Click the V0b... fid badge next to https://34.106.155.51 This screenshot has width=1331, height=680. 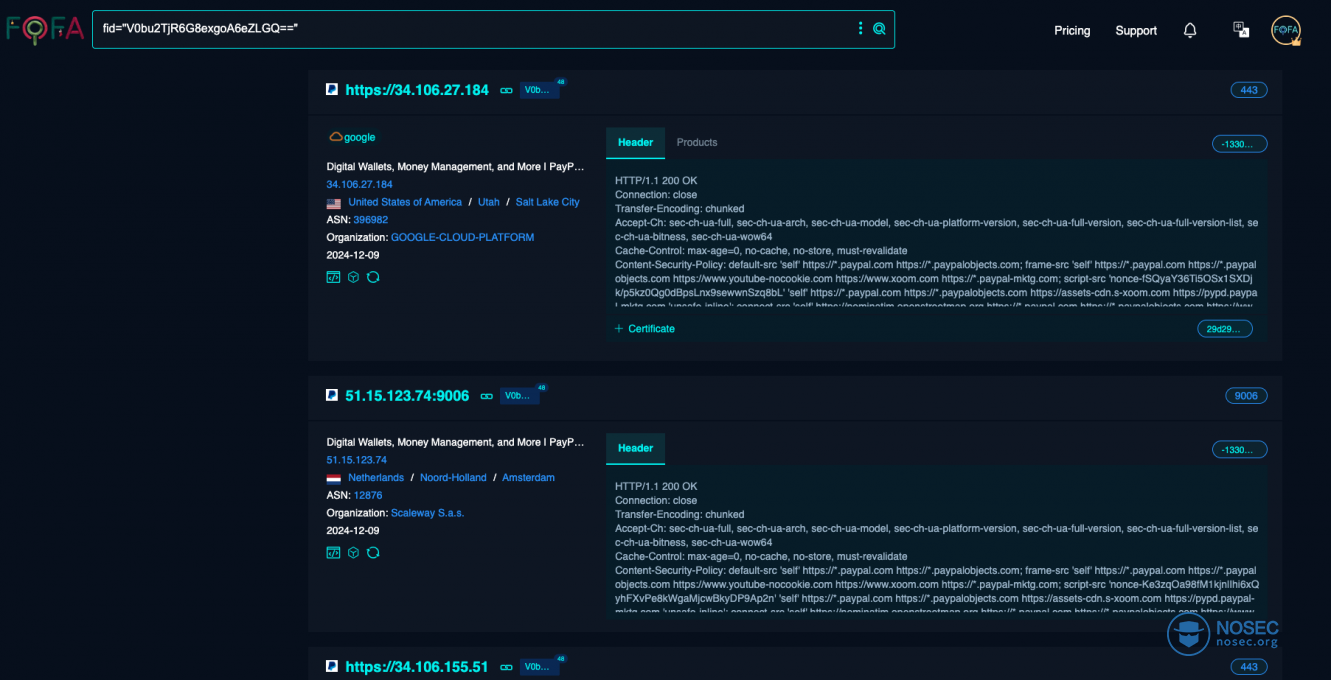click(x=538, y=666)
